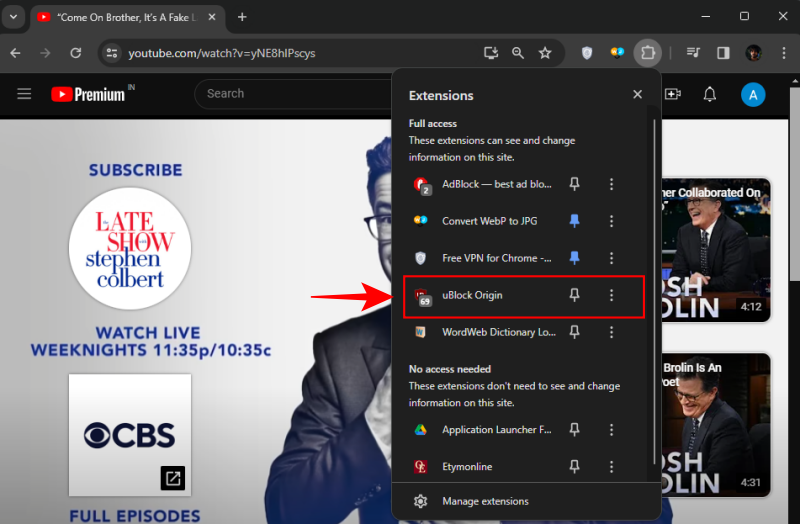Open more actions for Application Launcher

tap(611, 430)
